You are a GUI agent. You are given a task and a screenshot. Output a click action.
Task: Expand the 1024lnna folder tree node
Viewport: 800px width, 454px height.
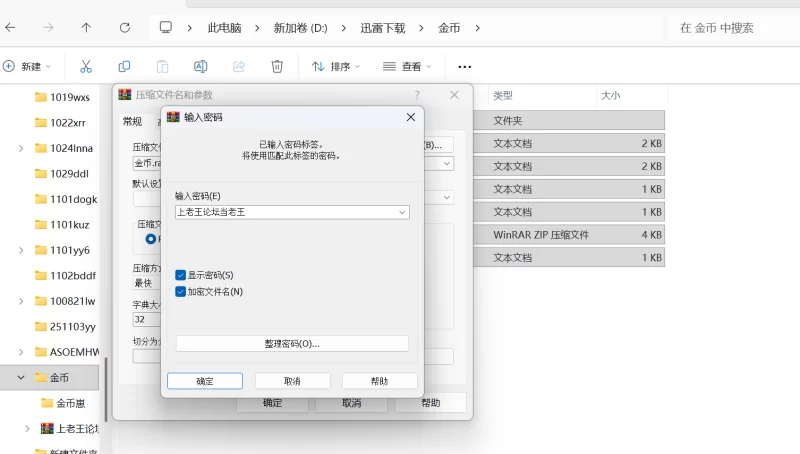[x=21, y=148]
